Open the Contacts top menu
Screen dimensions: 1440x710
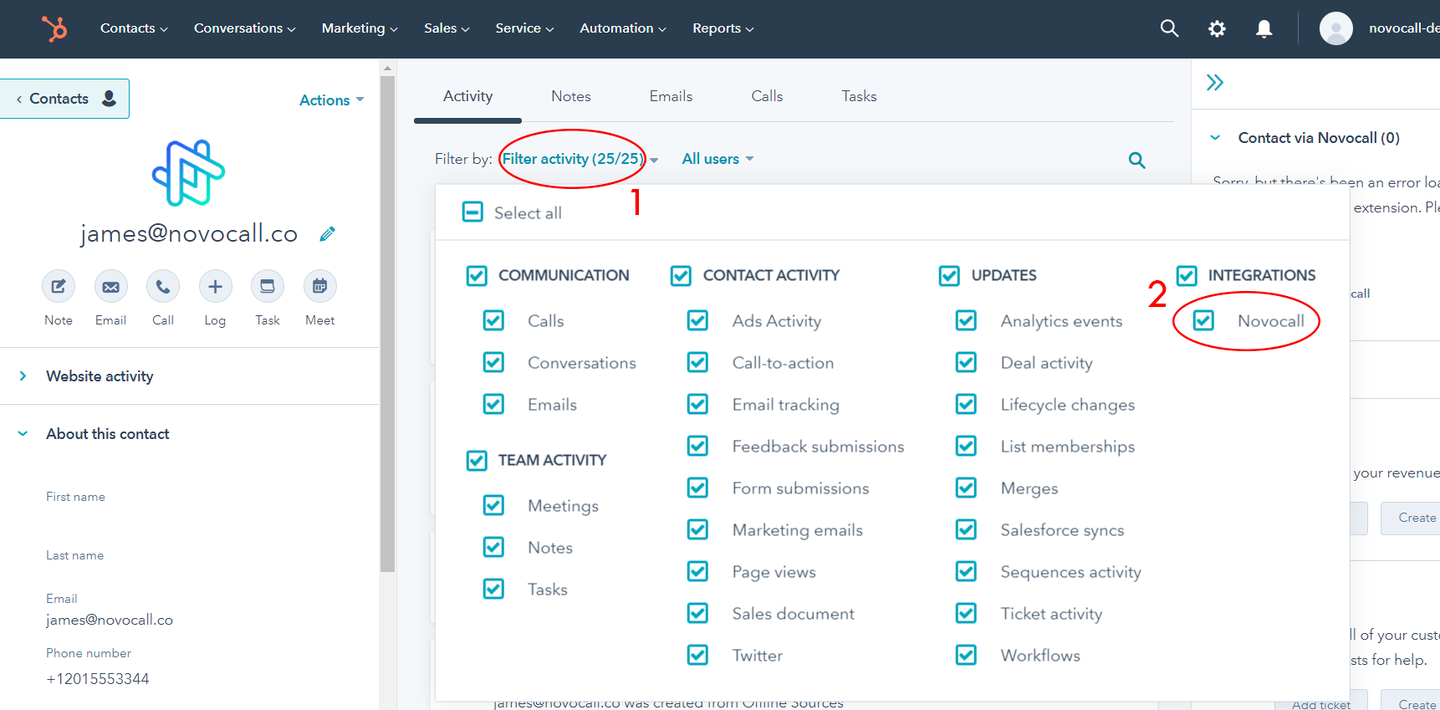(134, 29)
